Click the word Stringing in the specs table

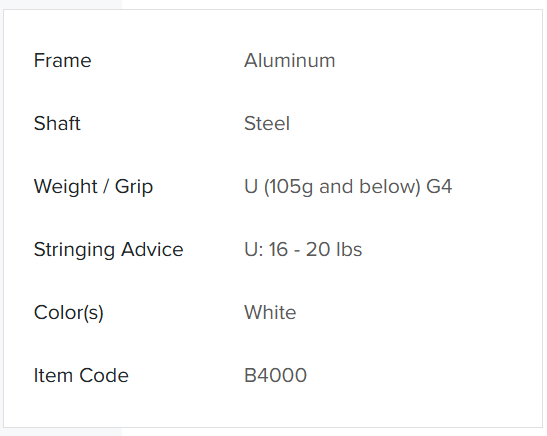coord(74,250)
